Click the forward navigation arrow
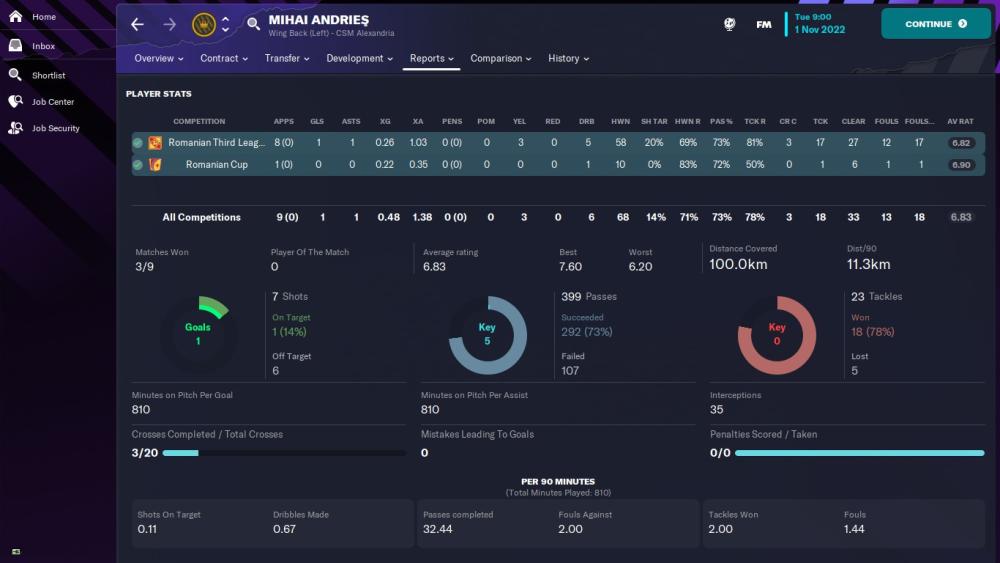 pos(169,24)
